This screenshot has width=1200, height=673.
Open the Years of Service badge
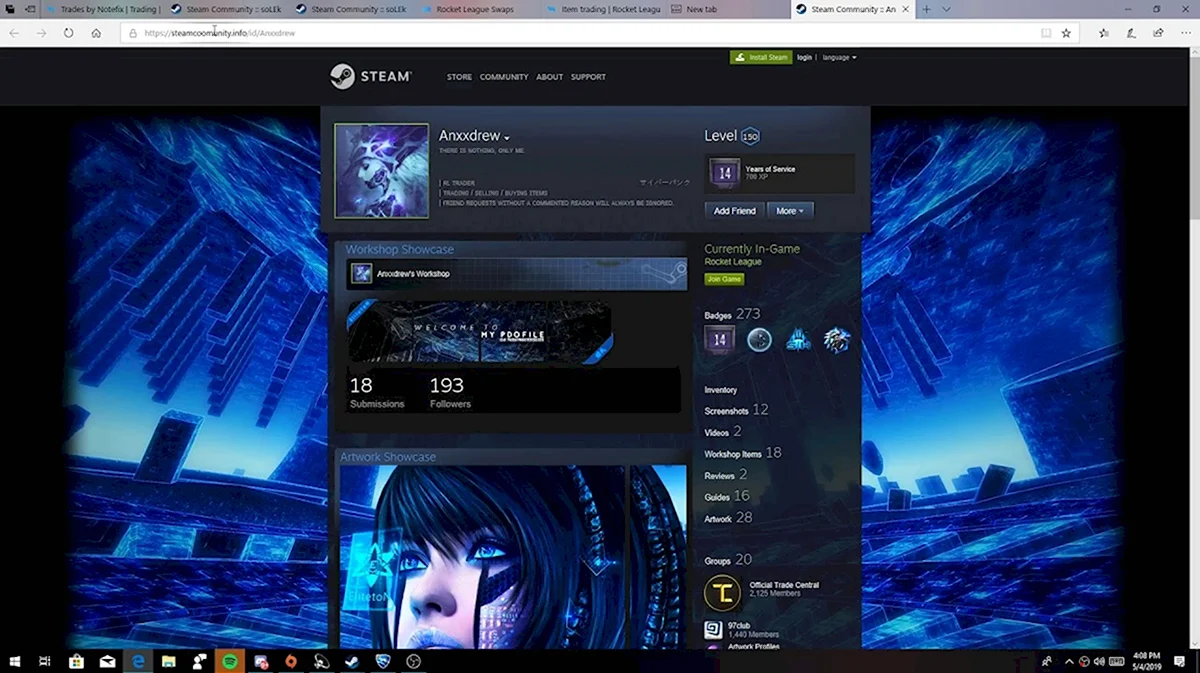725,173
